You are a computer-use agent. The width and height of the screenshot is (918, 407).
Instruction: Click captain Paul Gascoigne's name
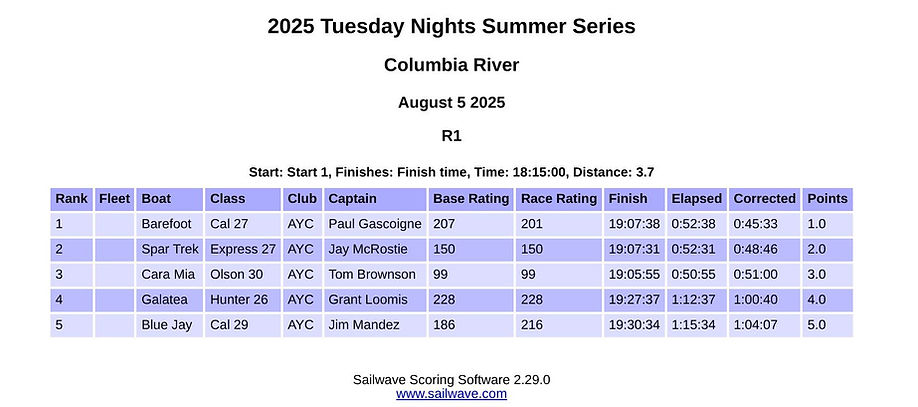point(373,224)
